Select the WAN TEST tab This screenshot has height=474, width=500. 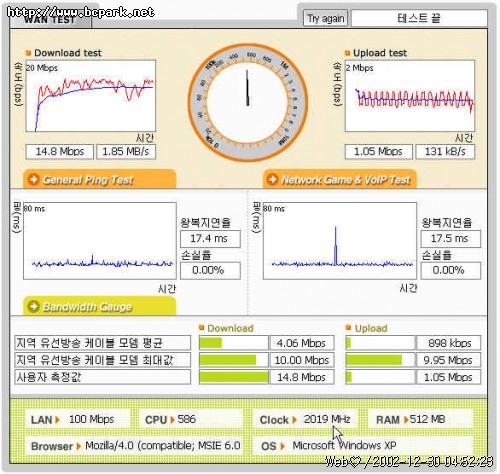tap(50, 19)
